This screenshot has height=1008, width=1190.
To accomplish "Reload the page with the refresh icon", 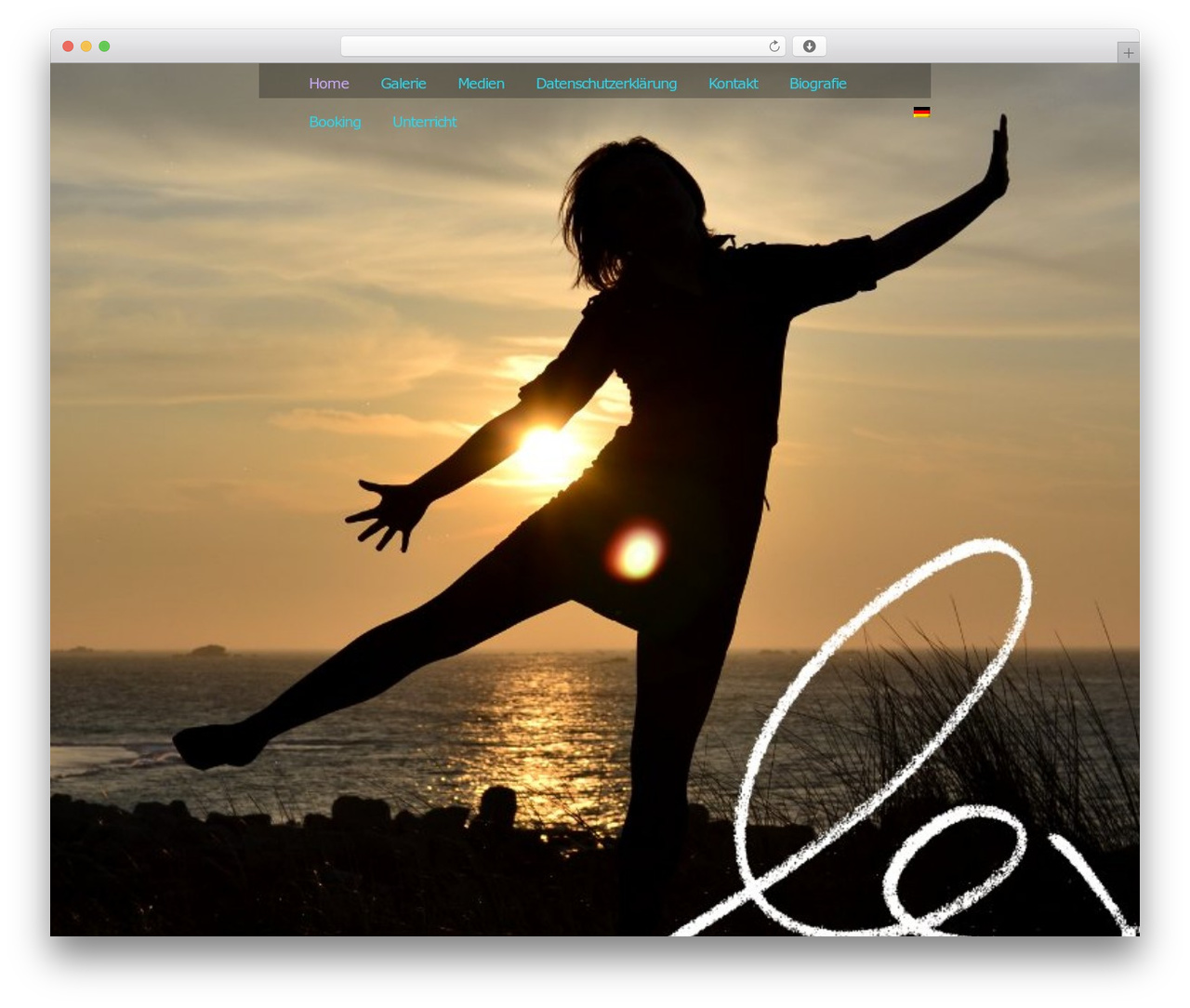I will click(773, 46).
